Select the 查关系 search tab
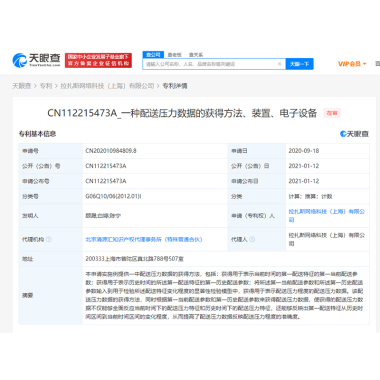 (196, 55)
